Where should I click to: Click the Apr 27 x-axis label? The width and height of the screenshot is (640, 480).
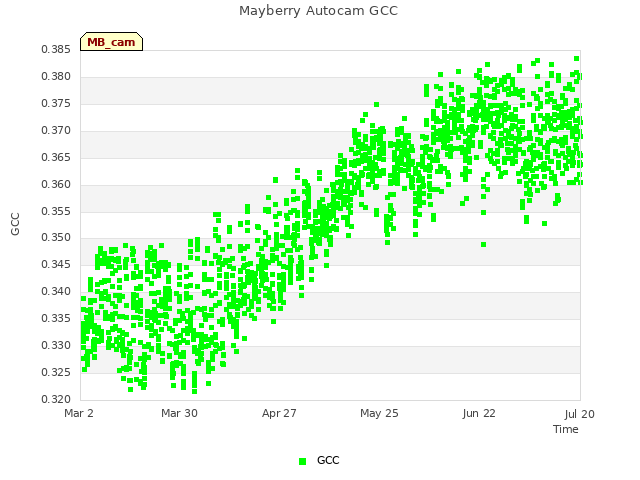pyautogui.click(x=279, y=413)
